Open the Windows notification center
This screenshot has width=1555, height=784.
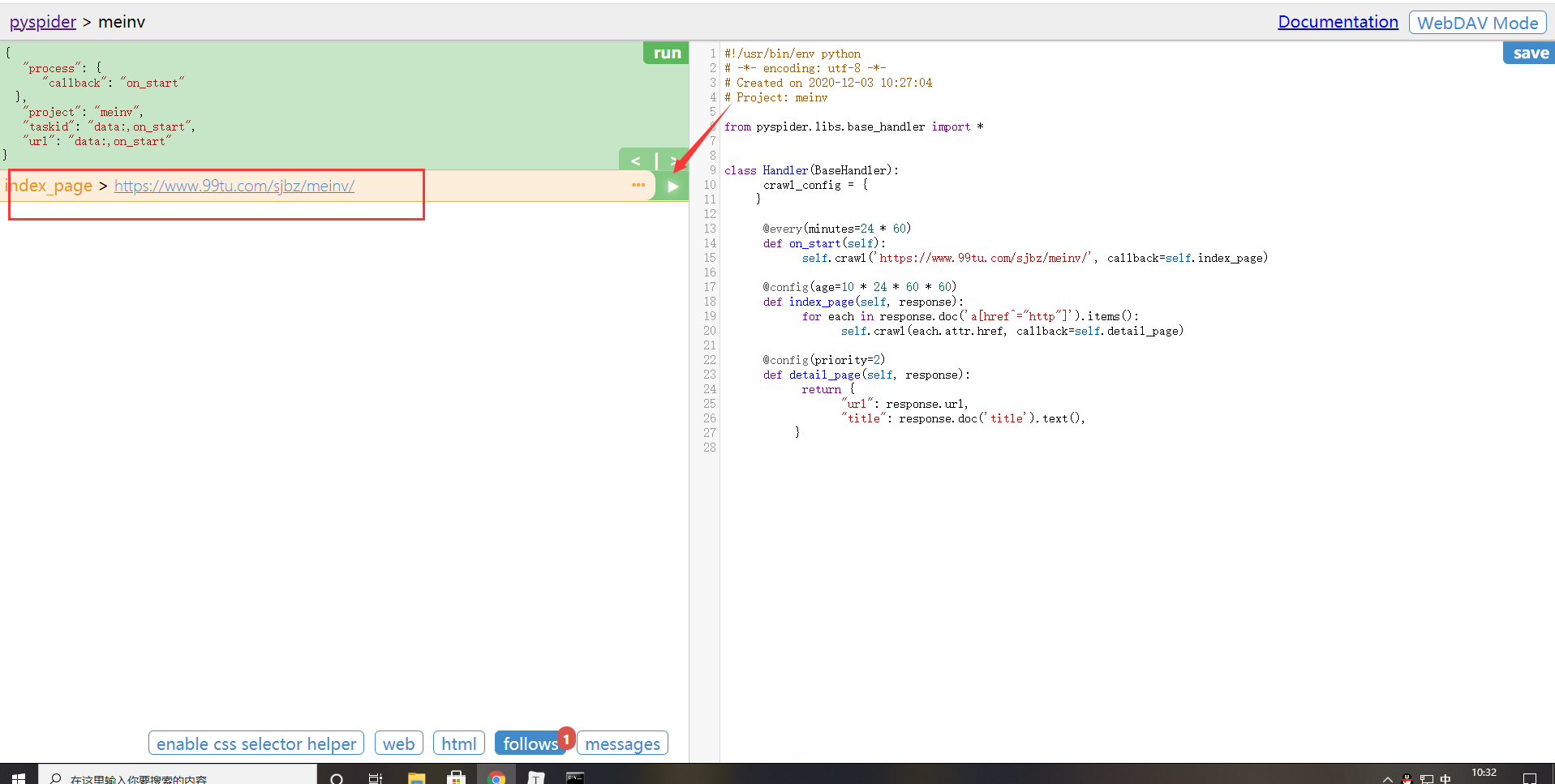pos(1530,778)
